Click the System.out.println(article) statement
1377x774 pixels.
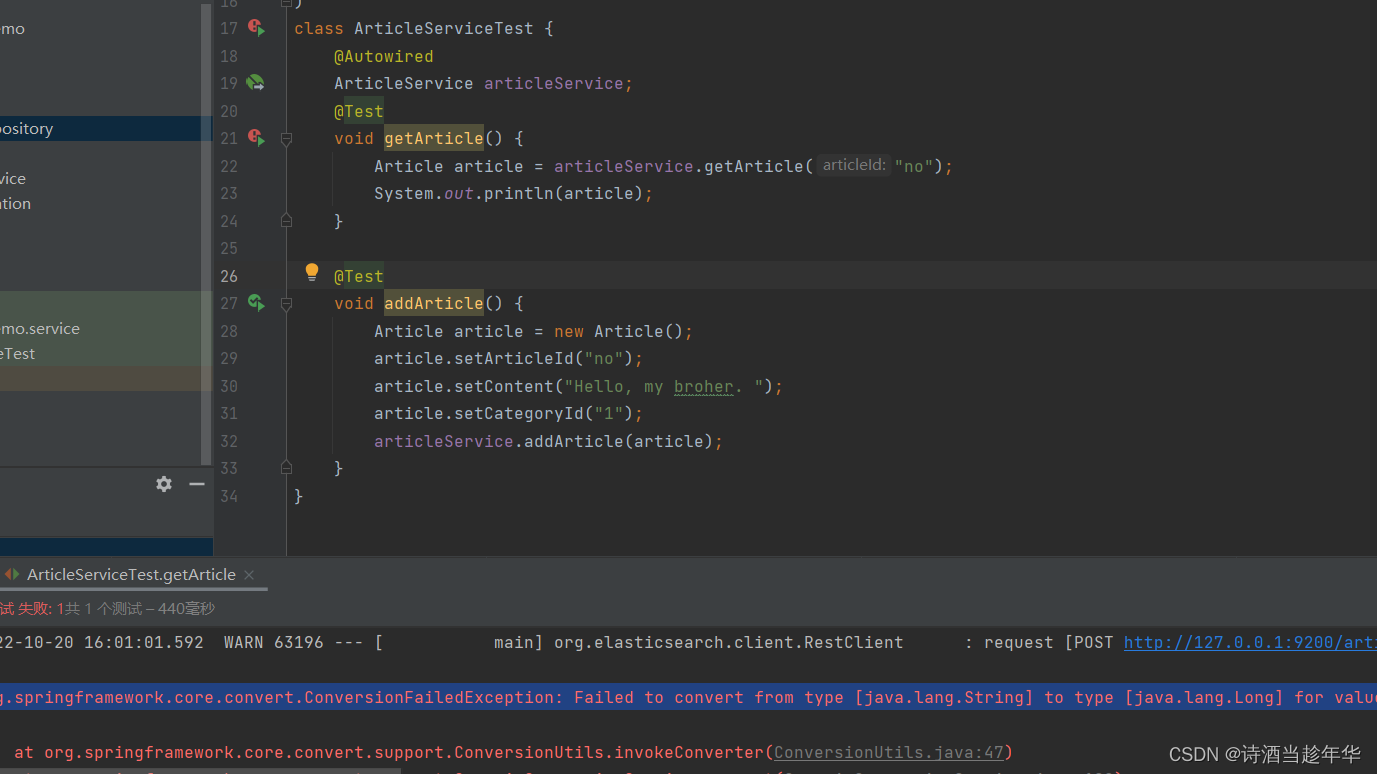coord(514,193)
